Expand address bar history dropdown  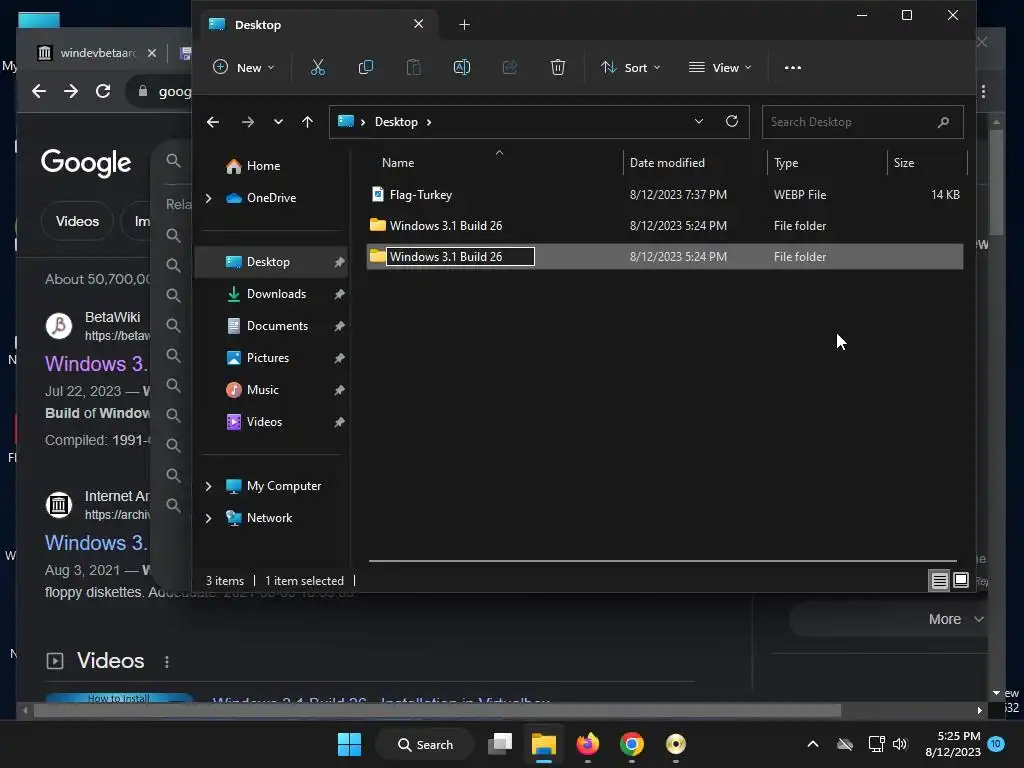[699, 121]
